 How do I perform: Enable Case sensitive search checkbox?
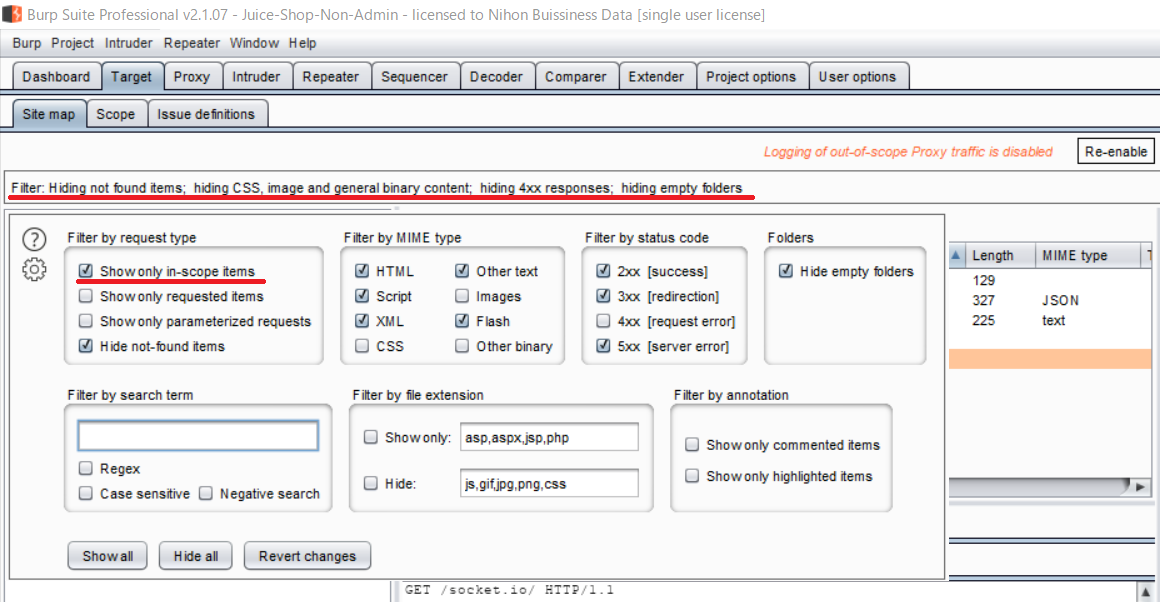(86, 493)
